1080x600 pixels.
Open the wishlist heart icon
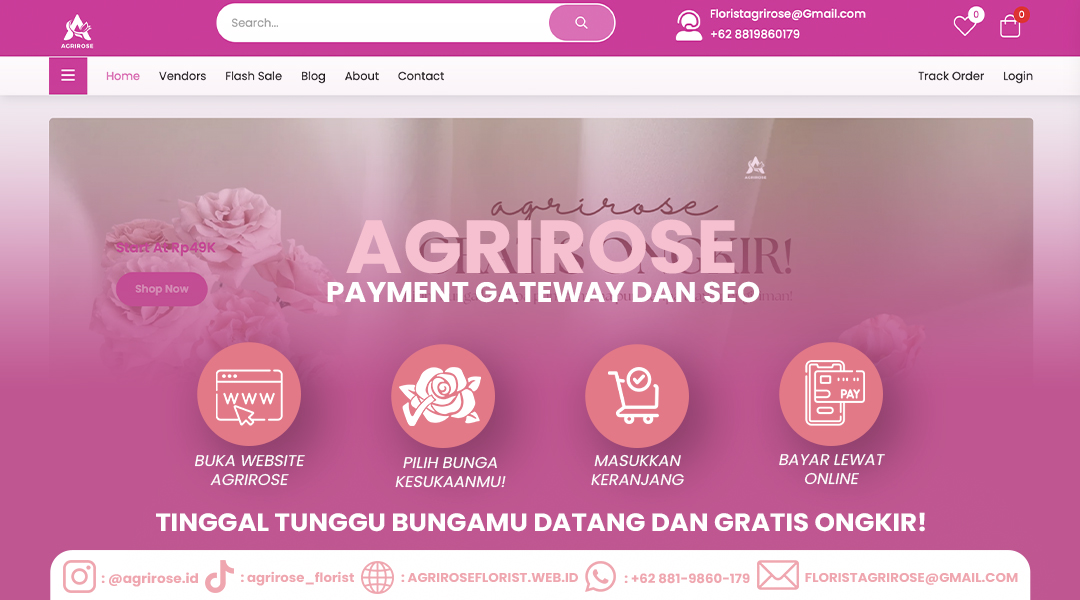point(964,26)
